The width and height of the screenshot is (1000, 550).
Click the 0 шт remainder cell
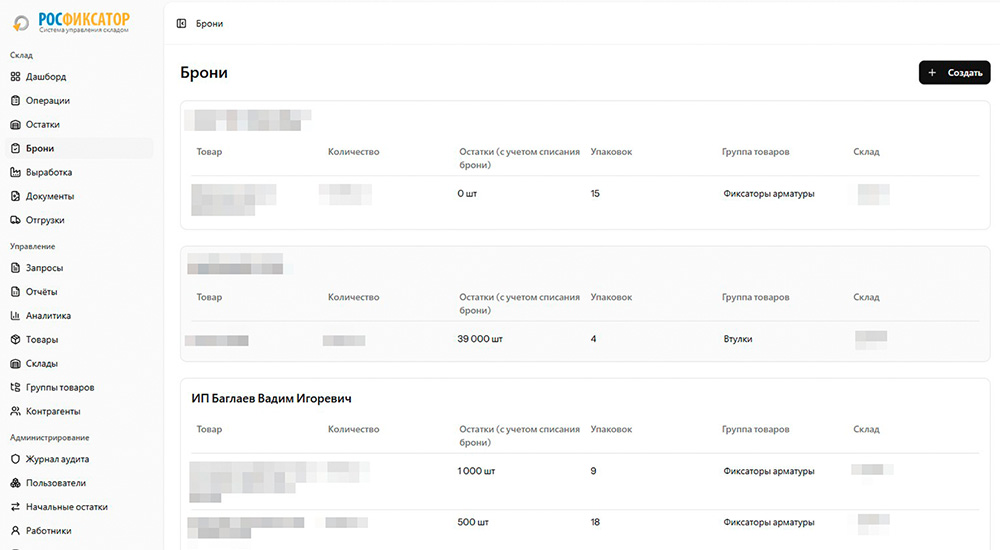(x=467, y=193)
